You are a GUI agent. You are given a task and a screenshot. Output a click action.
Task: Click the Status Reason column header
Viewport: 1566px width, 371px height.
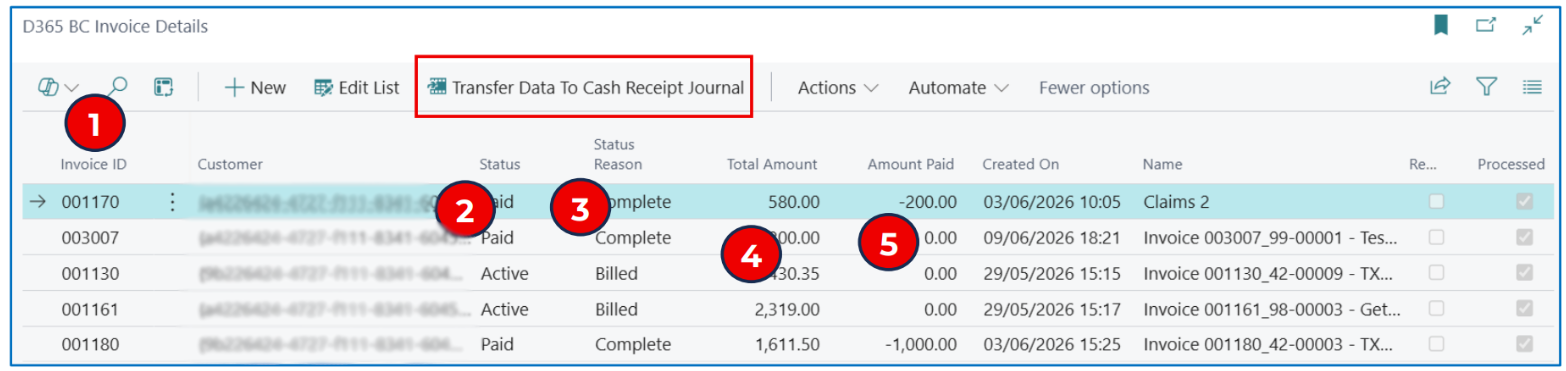[x=618, y=154]
